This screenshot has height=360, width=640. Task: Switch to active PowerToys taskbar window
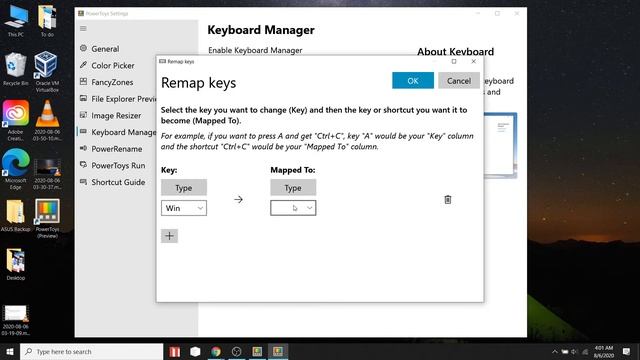278,351
